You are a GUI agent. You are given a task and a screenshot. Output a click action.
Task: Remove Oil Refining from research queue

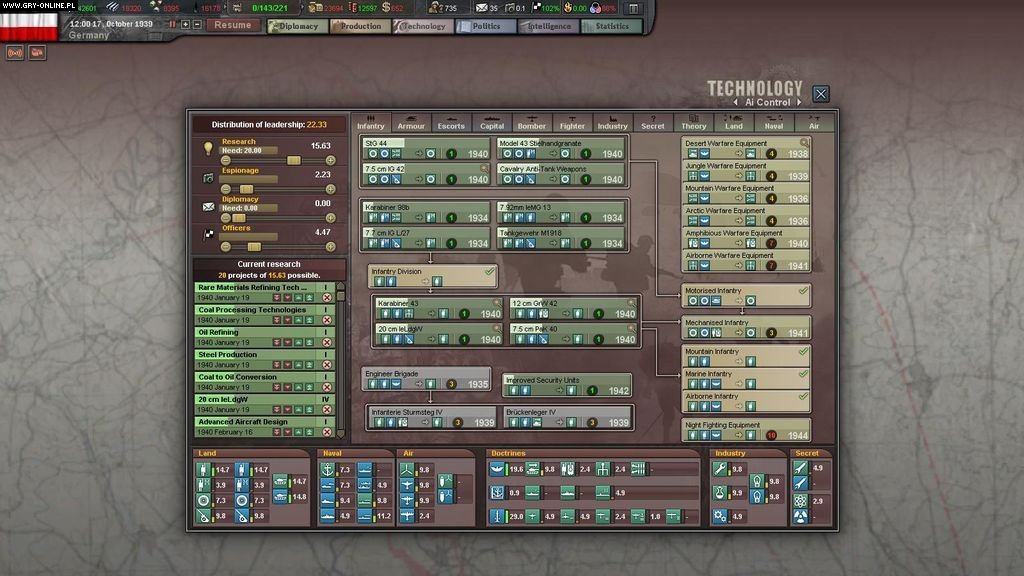327,342
